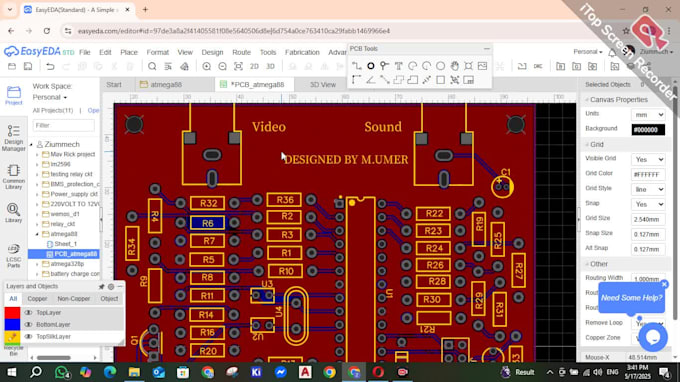The height and width of the screenshot is (382, 680).
Task: Select the Image insert tool in PCB Tools
Action: point(482,66)
